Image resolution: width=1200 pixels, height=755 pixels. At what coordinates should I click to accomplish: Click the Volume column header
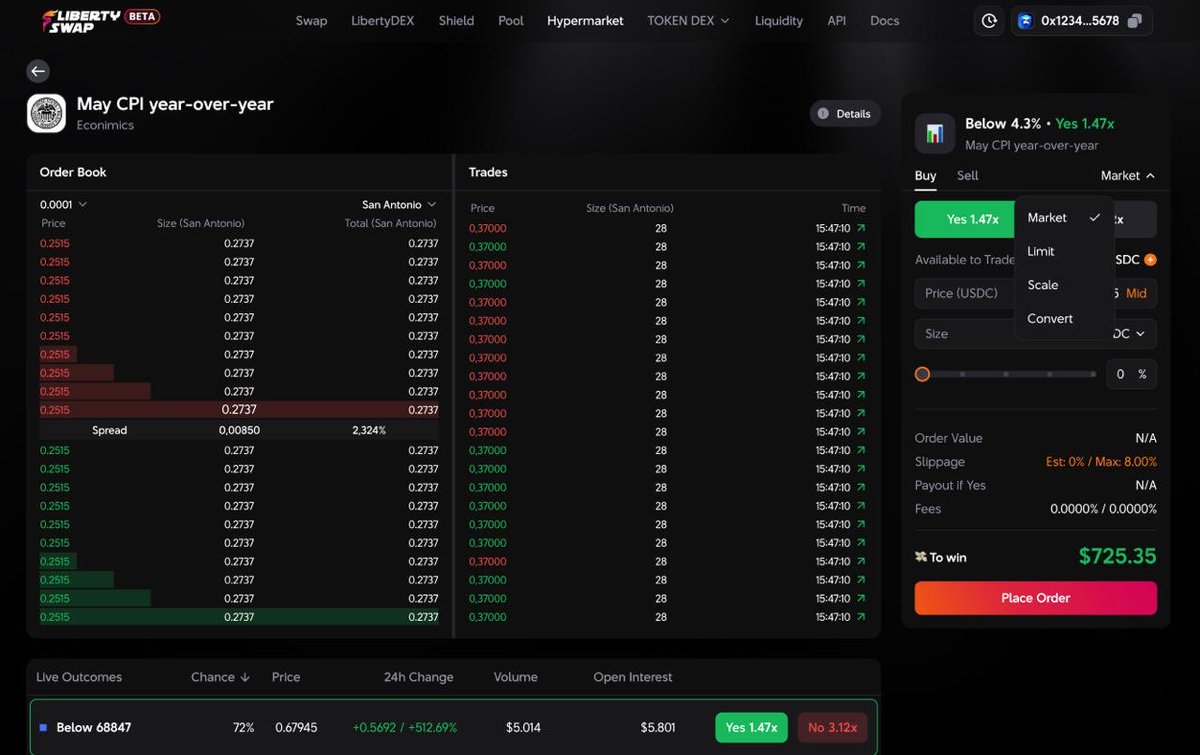coord(515,677)
